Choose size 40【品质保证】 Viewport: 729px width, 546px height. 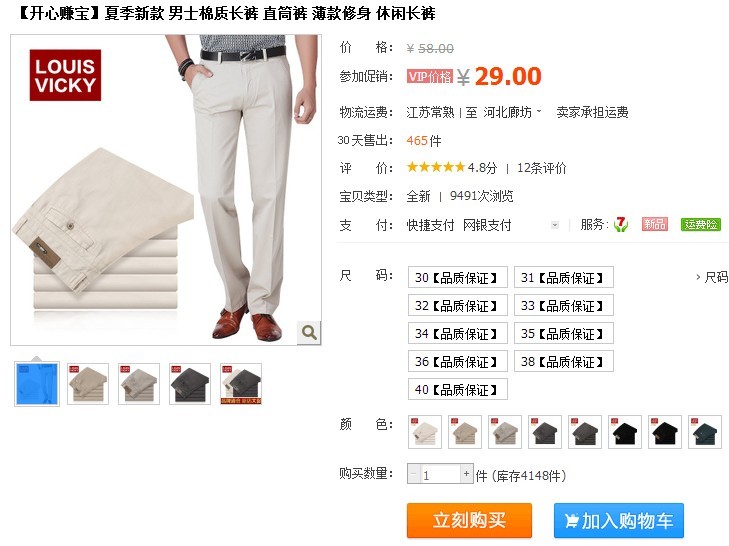pos(457,389)
